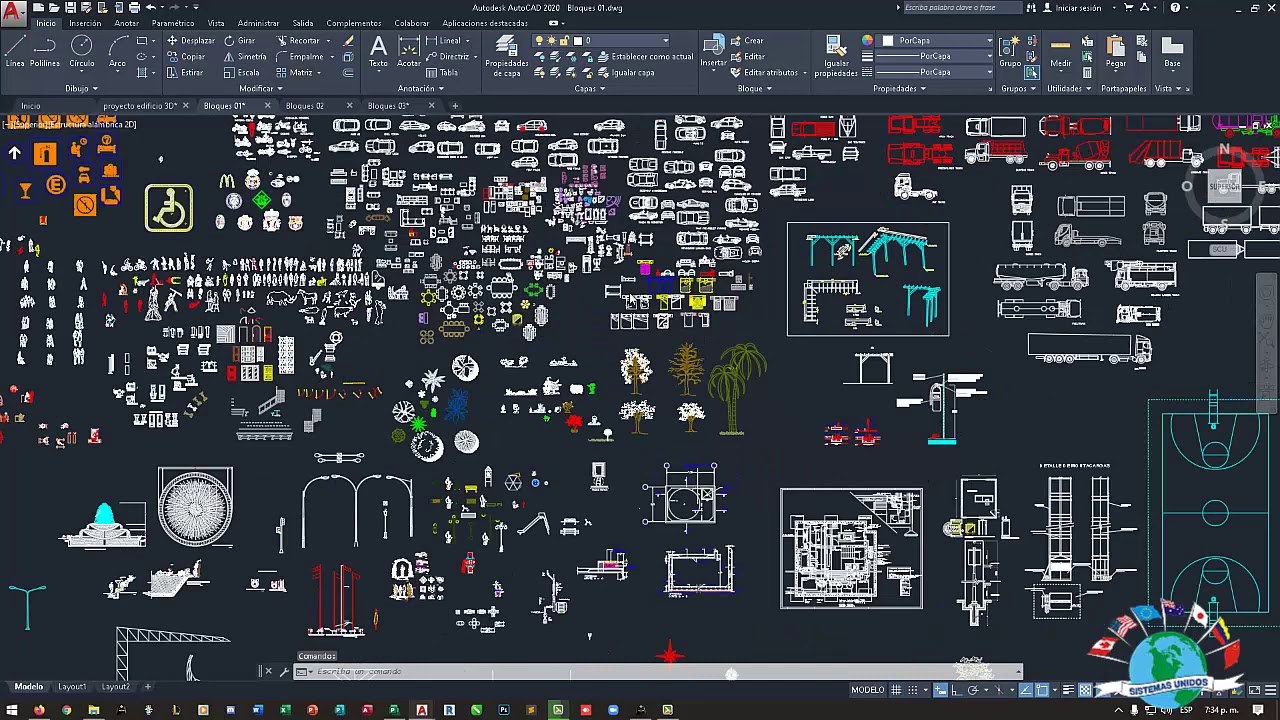Use the Estirar command
Viewport: 1280px width, 720px height.
[x=186, y=73]
